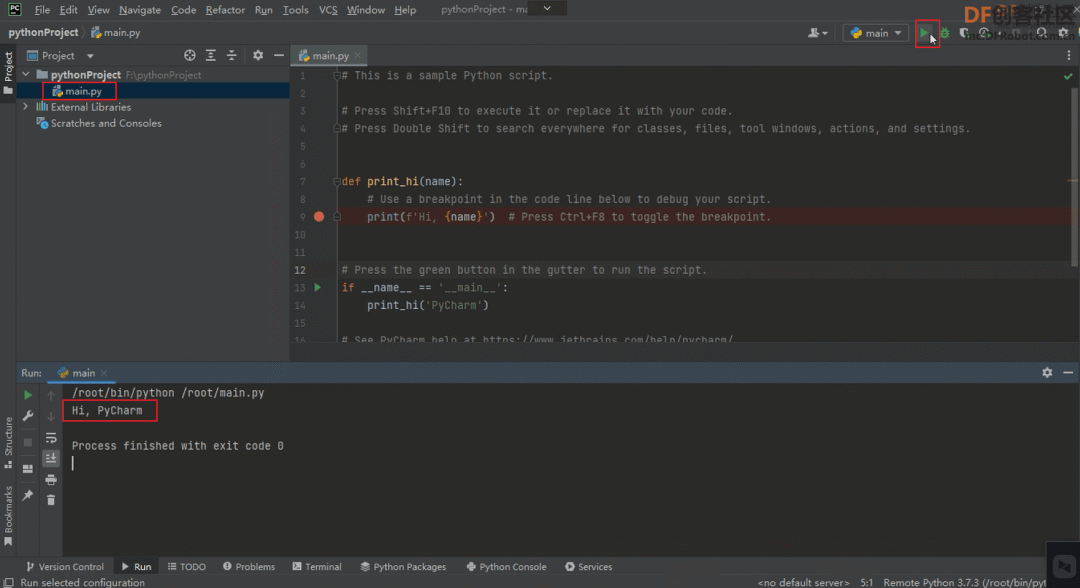Remove the breakpoint on line 9
1080x588 pixels.
[319, 216]
